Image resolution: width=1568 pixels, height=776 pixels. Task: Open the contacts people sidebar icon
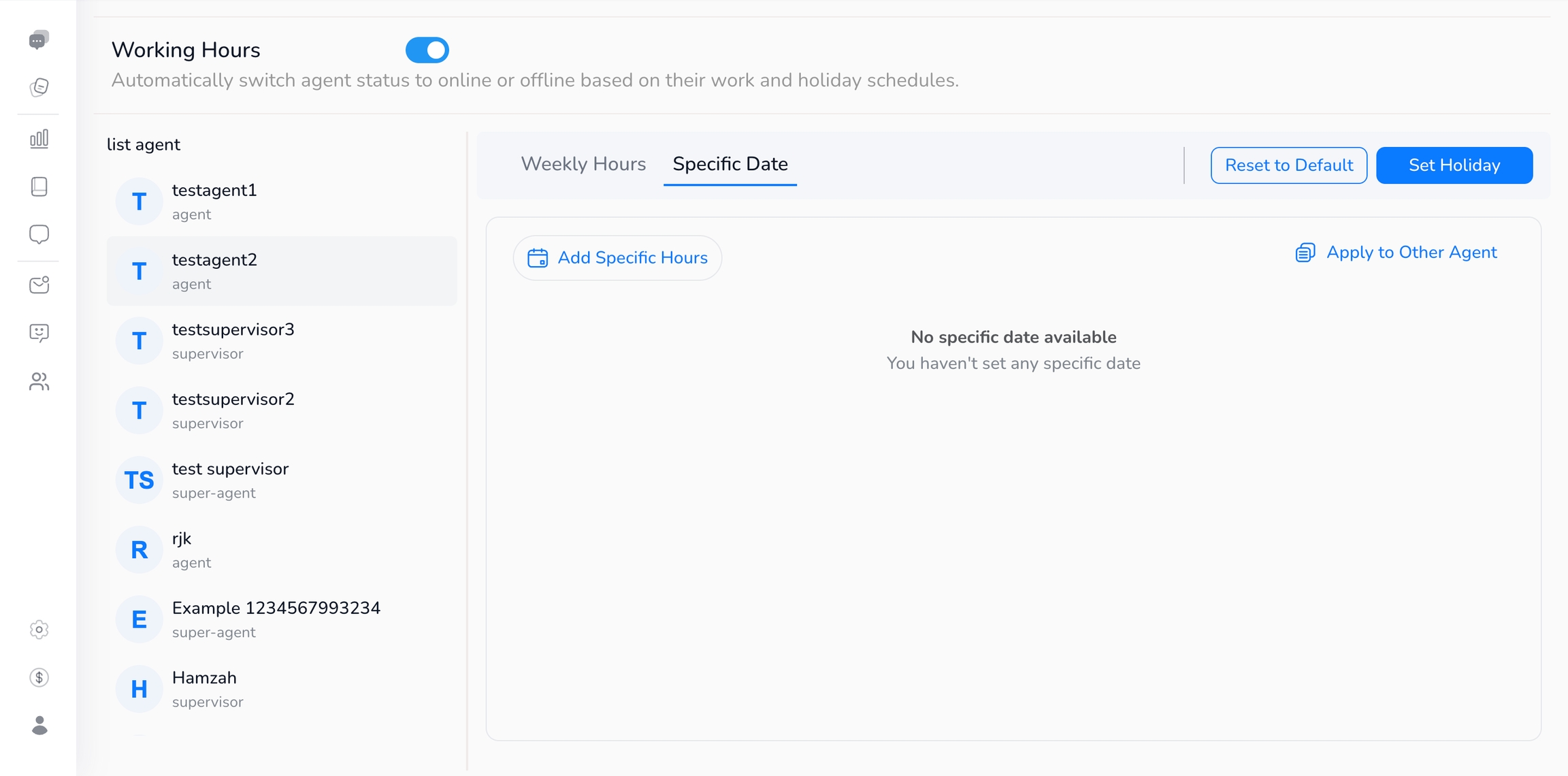(x=39, y=382)
